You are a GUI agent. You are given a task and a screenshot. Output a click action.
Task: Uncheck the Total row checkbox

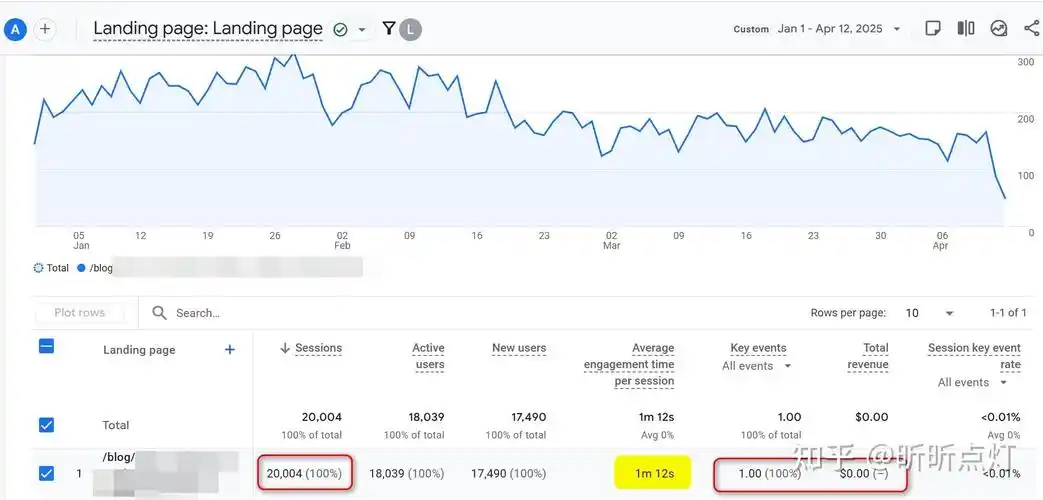click(x=46, y=425)
